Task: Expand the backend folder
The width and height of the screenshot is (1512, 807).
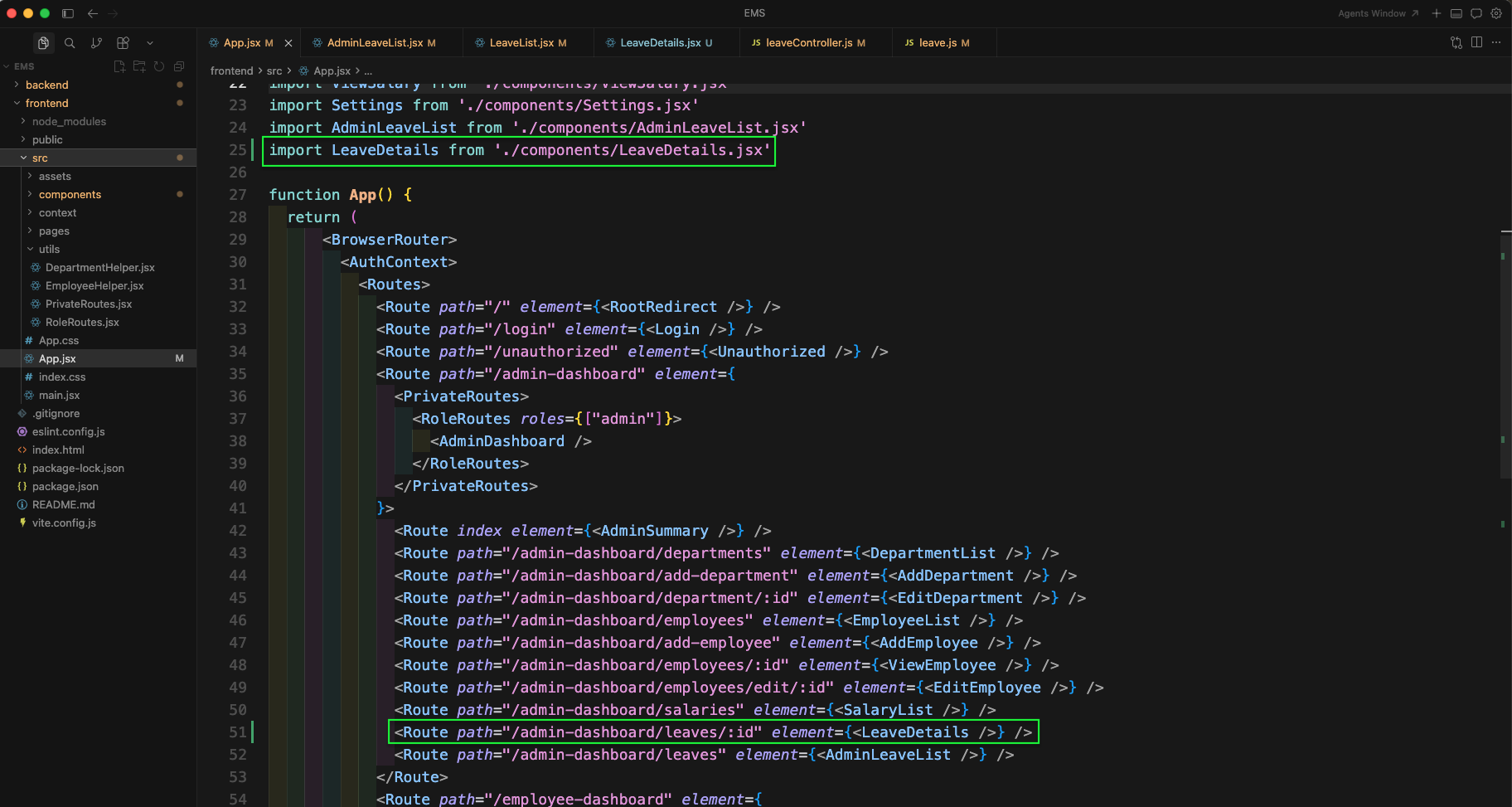Action: pyautogui.click(x=47, y=85)
